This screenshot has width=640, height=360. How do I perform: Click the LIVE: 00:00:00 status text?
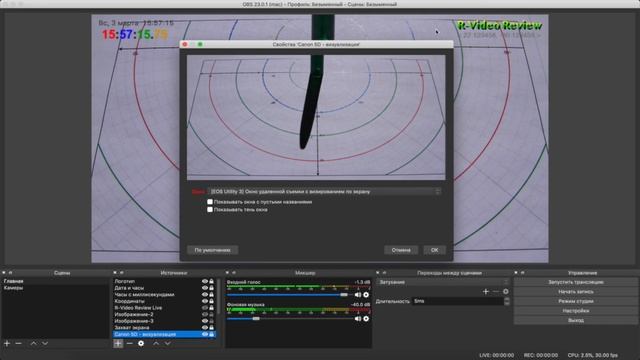coord(496,355)
